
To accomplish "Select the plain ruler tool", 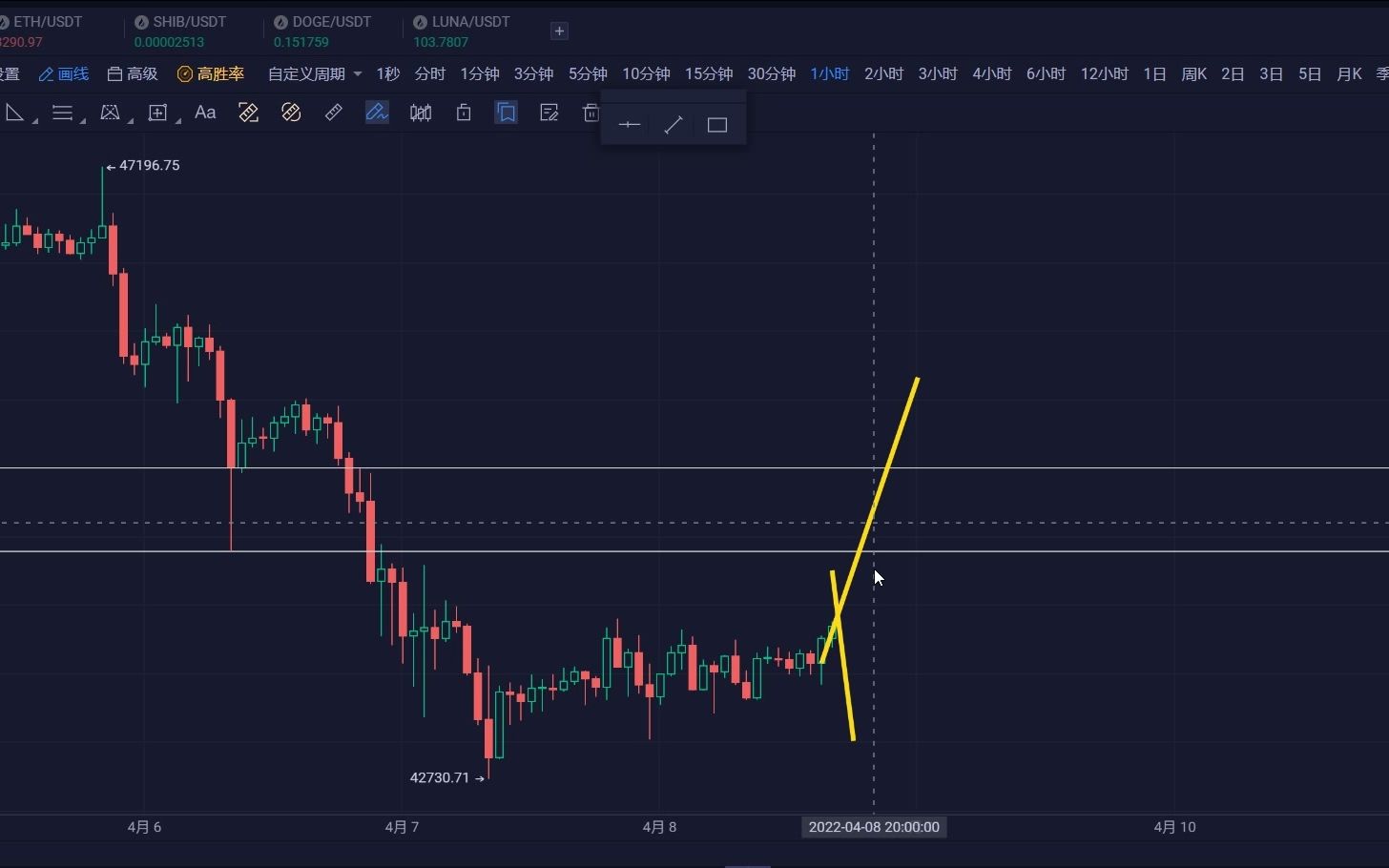I will [334, 113].
